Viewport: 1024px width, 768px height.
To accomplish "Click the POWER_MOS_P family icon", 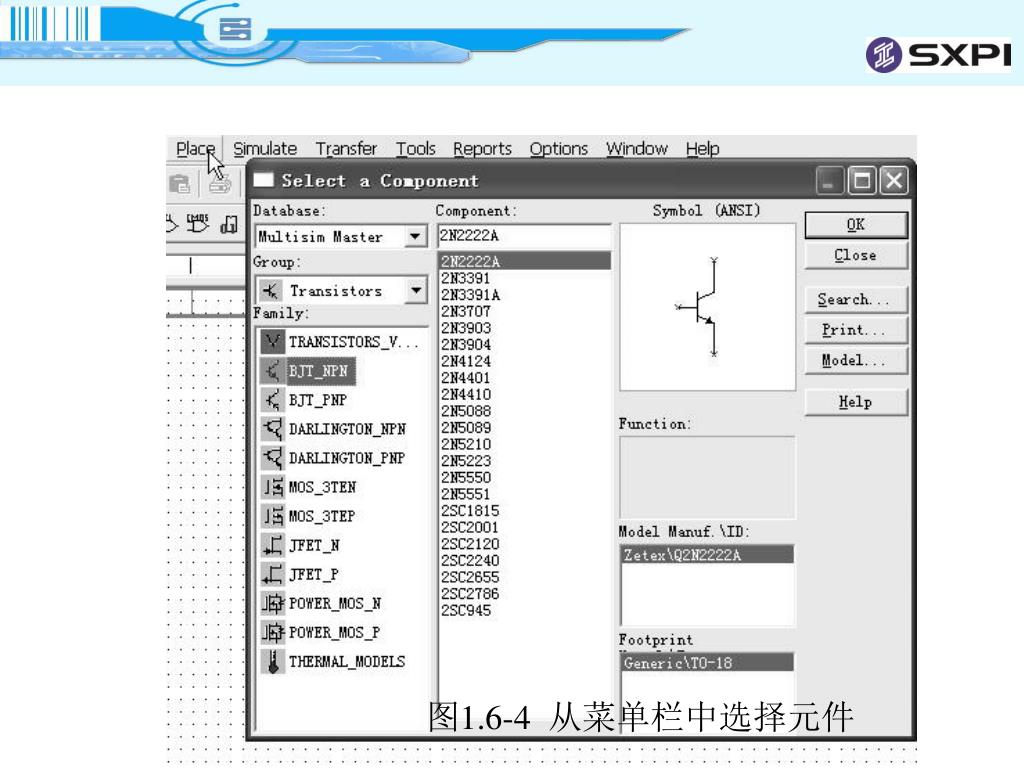I will pos(272,632).
